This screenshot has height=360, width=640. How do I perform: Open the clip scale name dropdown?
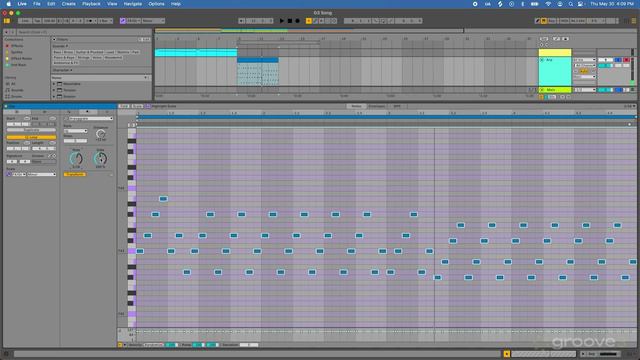click(42, 174)
